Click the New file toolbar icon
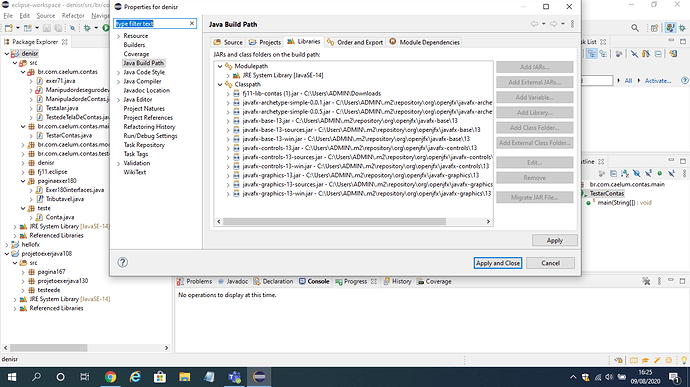 pyautogui.click(x=9, y=28)
